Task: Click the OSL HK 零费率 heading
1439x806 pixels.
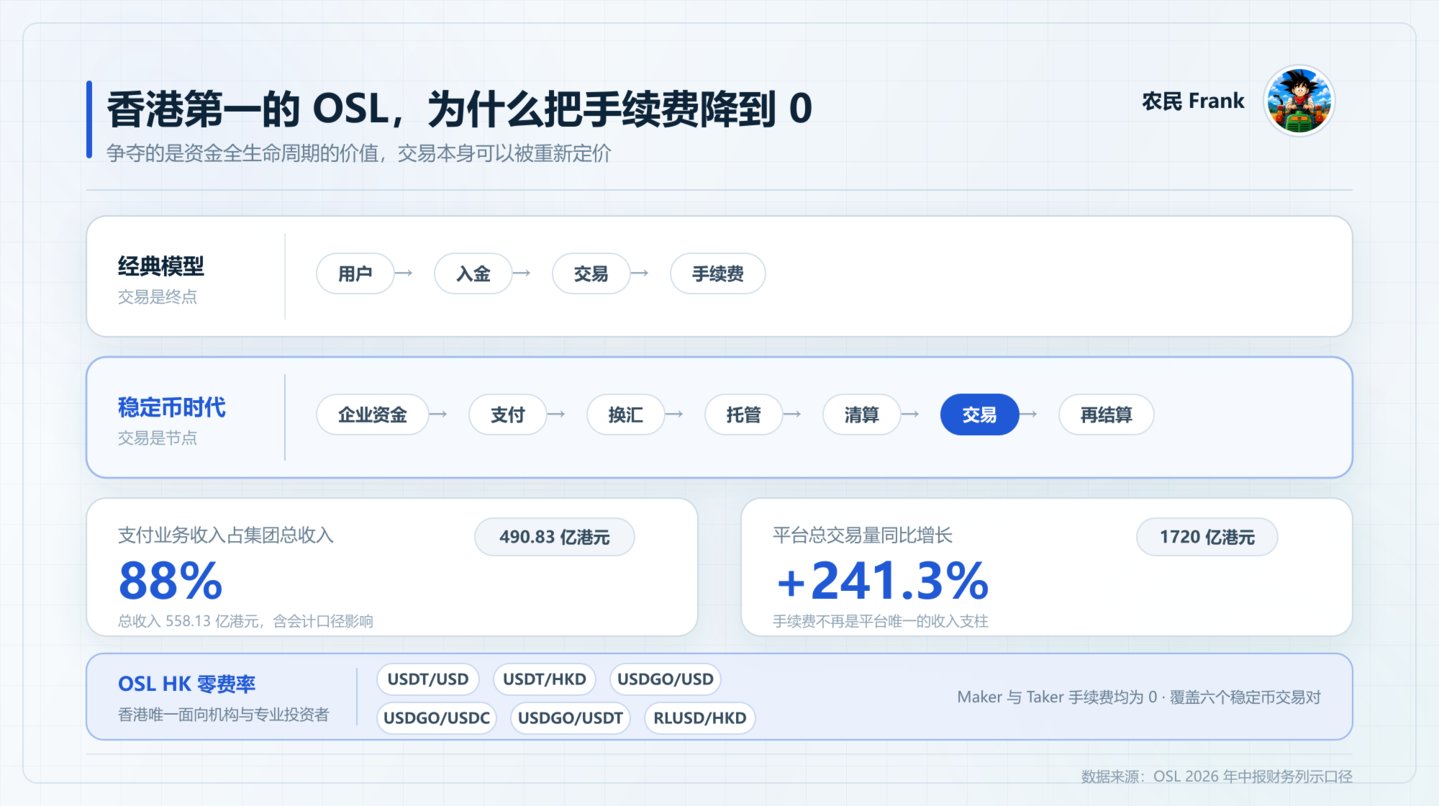Action: click(x=187, y=684)
